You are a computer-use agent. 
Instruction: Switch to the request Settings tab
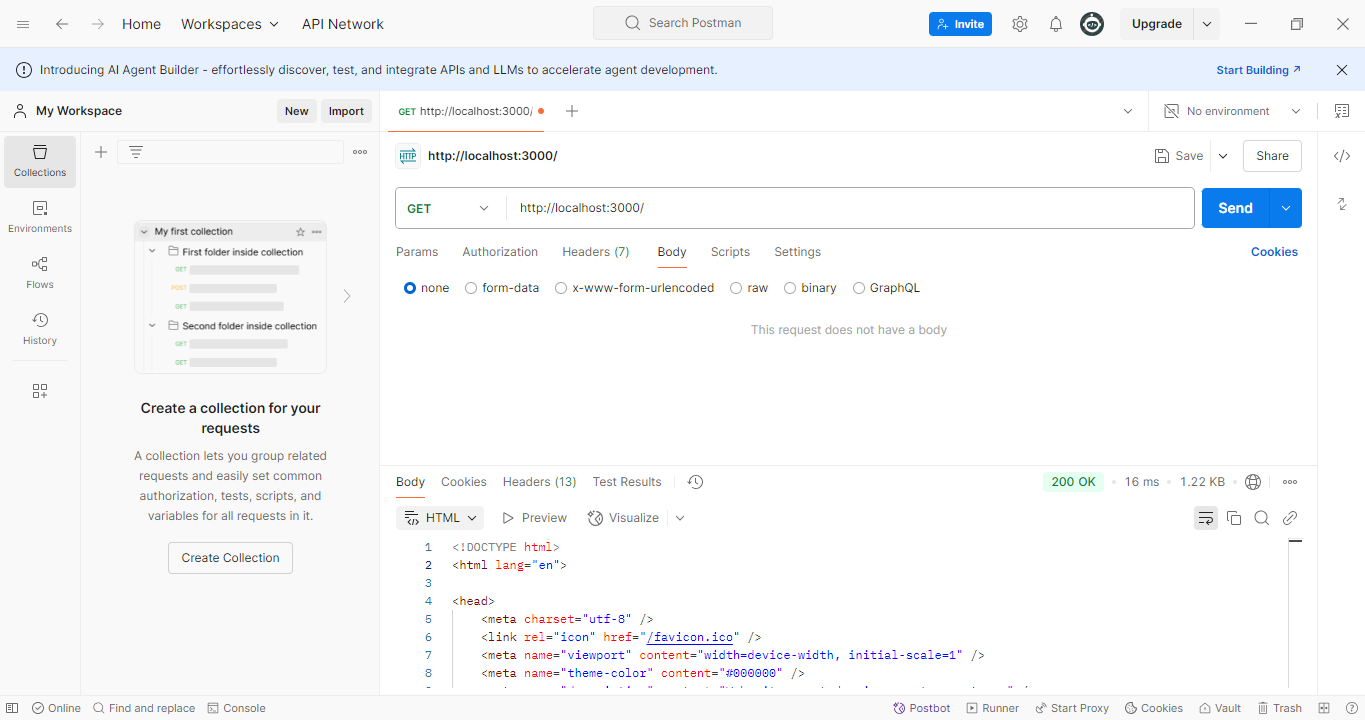(797, 252)
